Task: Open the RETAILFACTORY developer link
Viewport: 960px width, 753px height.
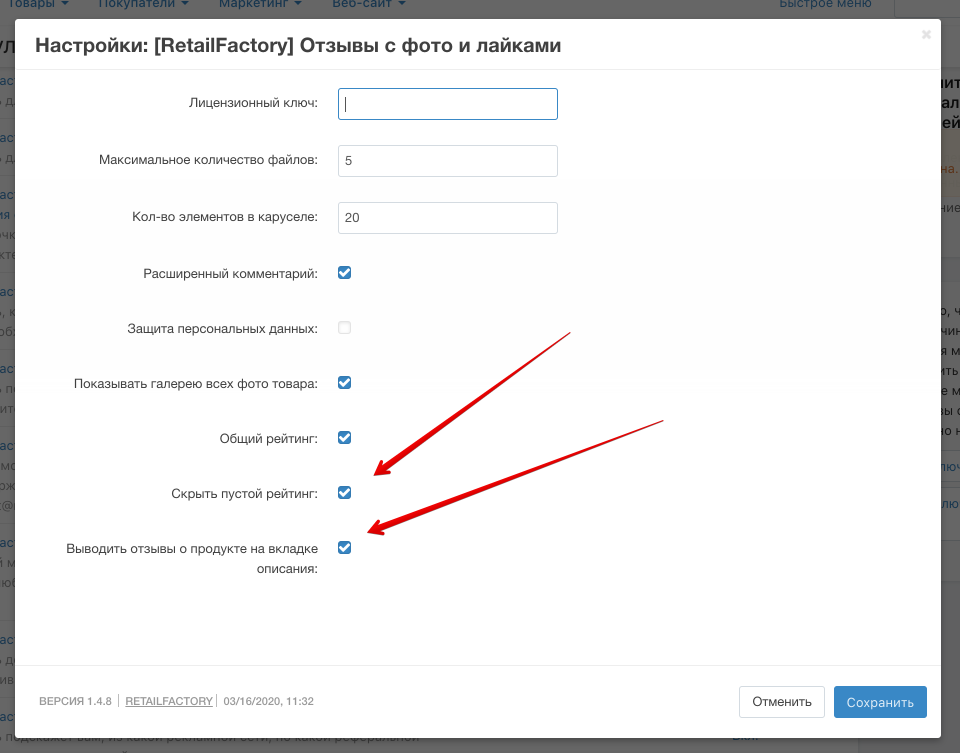Action: tap(169, 702)
